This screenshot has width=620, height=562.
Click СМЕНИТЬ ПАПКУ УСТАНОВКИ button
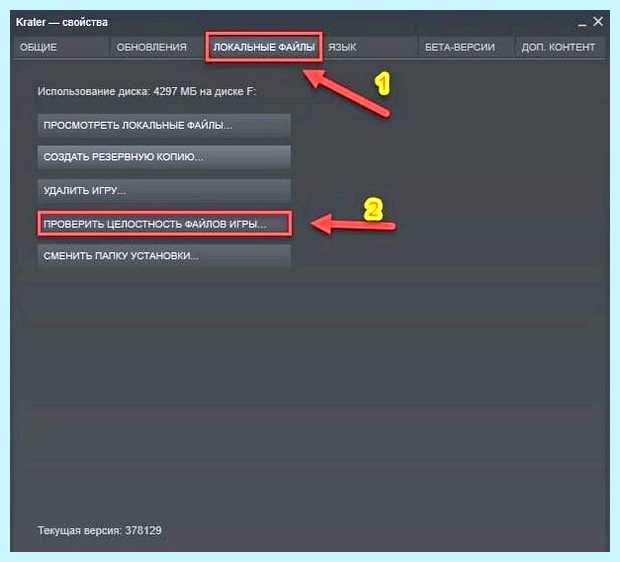tap(164, 256)
